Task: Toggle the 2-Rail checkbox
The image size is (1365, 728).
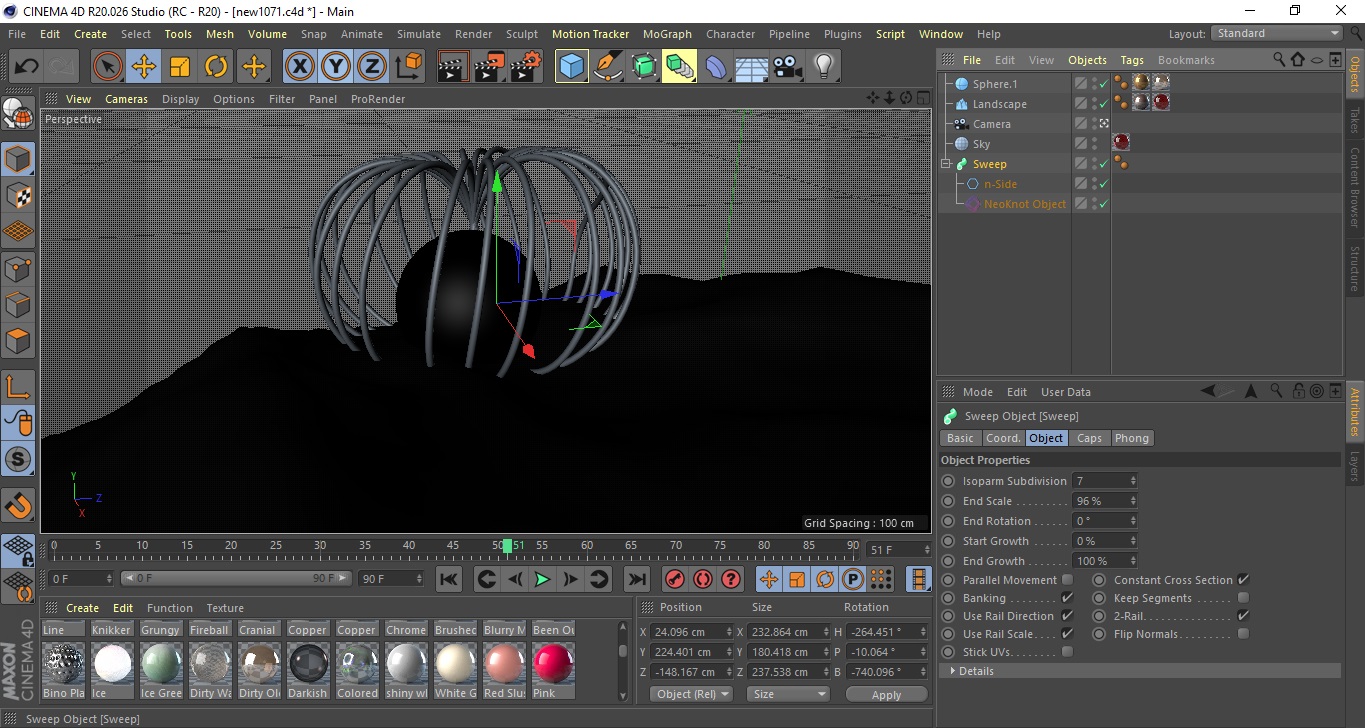Action: click(x=1243, y=616)
